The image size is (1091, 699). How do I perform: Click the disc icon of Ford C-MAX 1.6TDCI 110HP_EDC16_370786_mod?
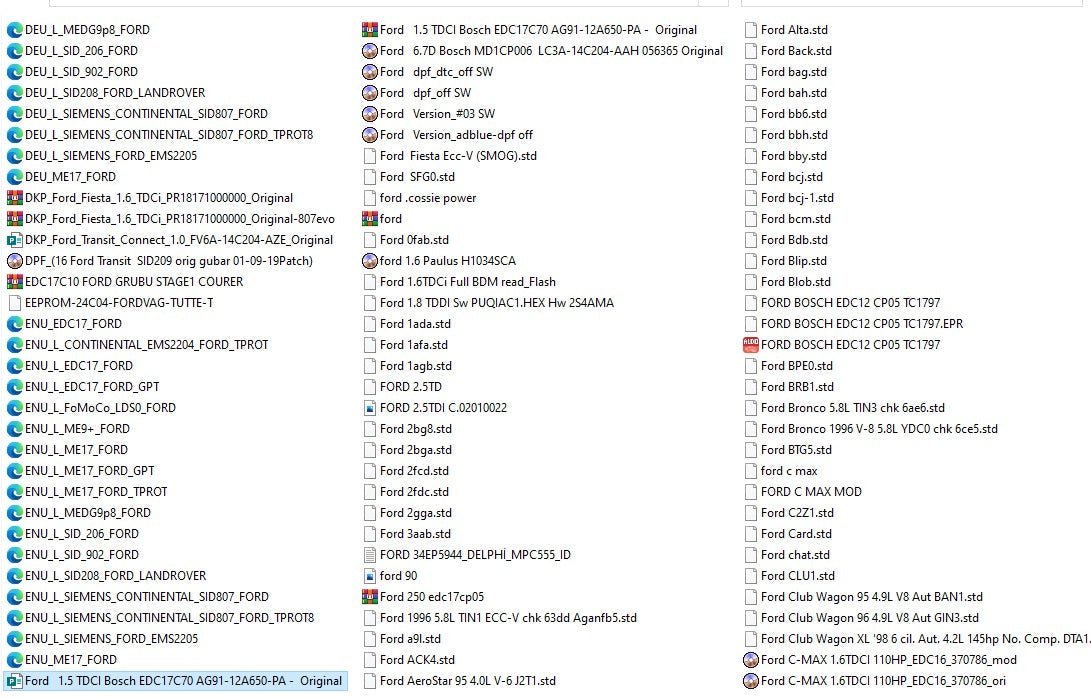[x=751, y=660]
